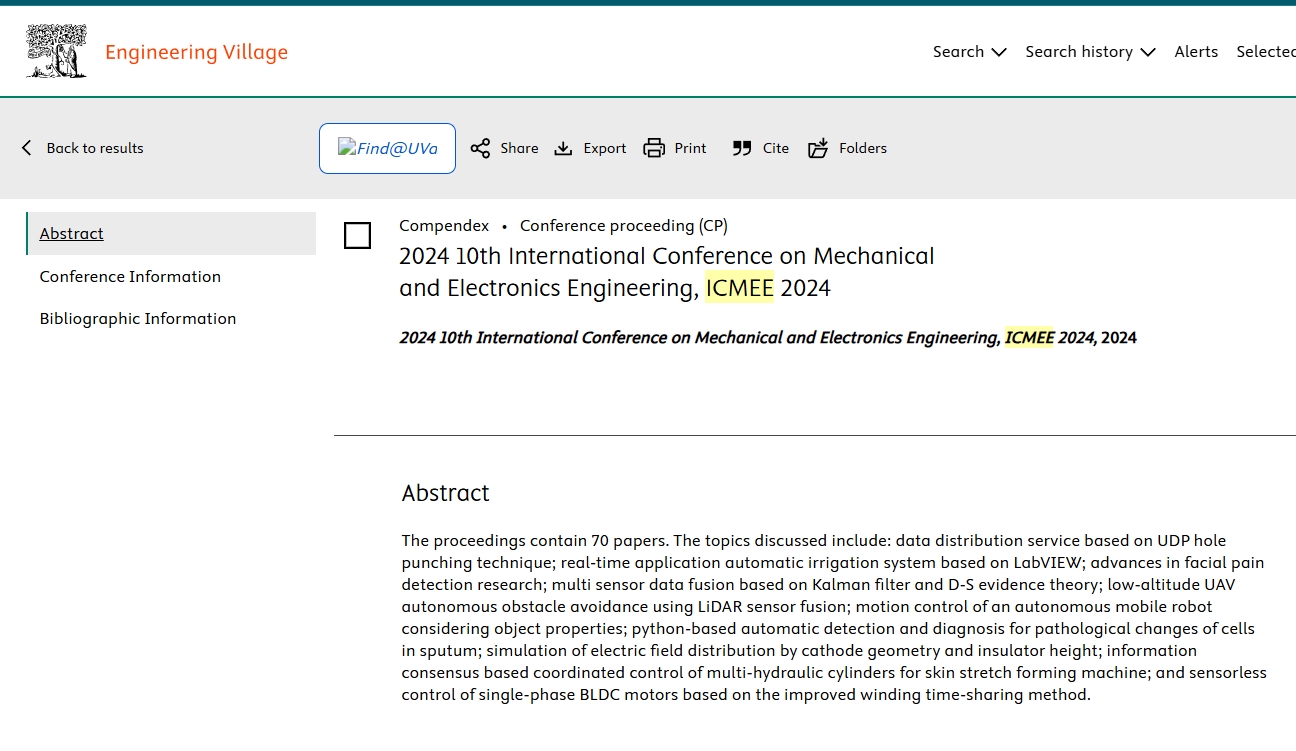Click the highlighted ICMEE term in title
Screen dimensions: 1296x751
point(739,288)
